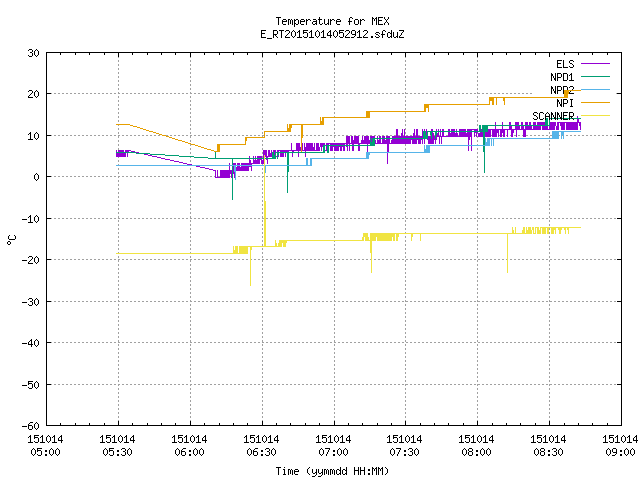Click the x-axis tick label 151014 06:30
Image resolution: width=640 pixels, height=480 pixels.
click(261, 446)
